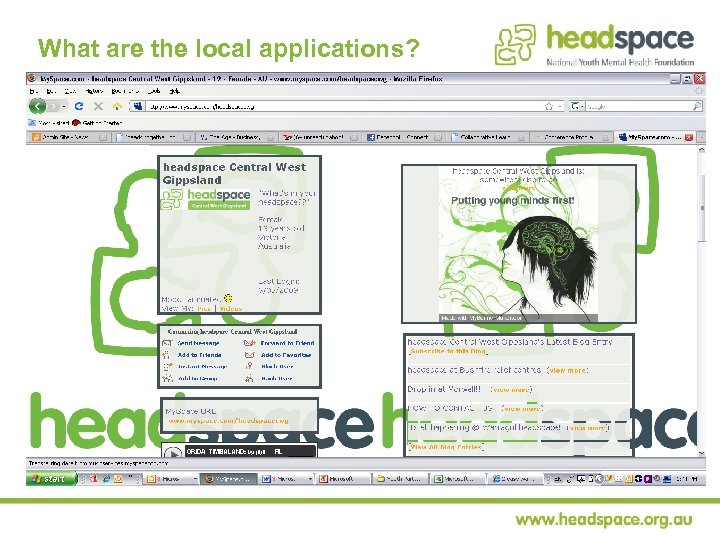Click Forward to Friend link
720x540 pixels.
[x=287, y=343]
